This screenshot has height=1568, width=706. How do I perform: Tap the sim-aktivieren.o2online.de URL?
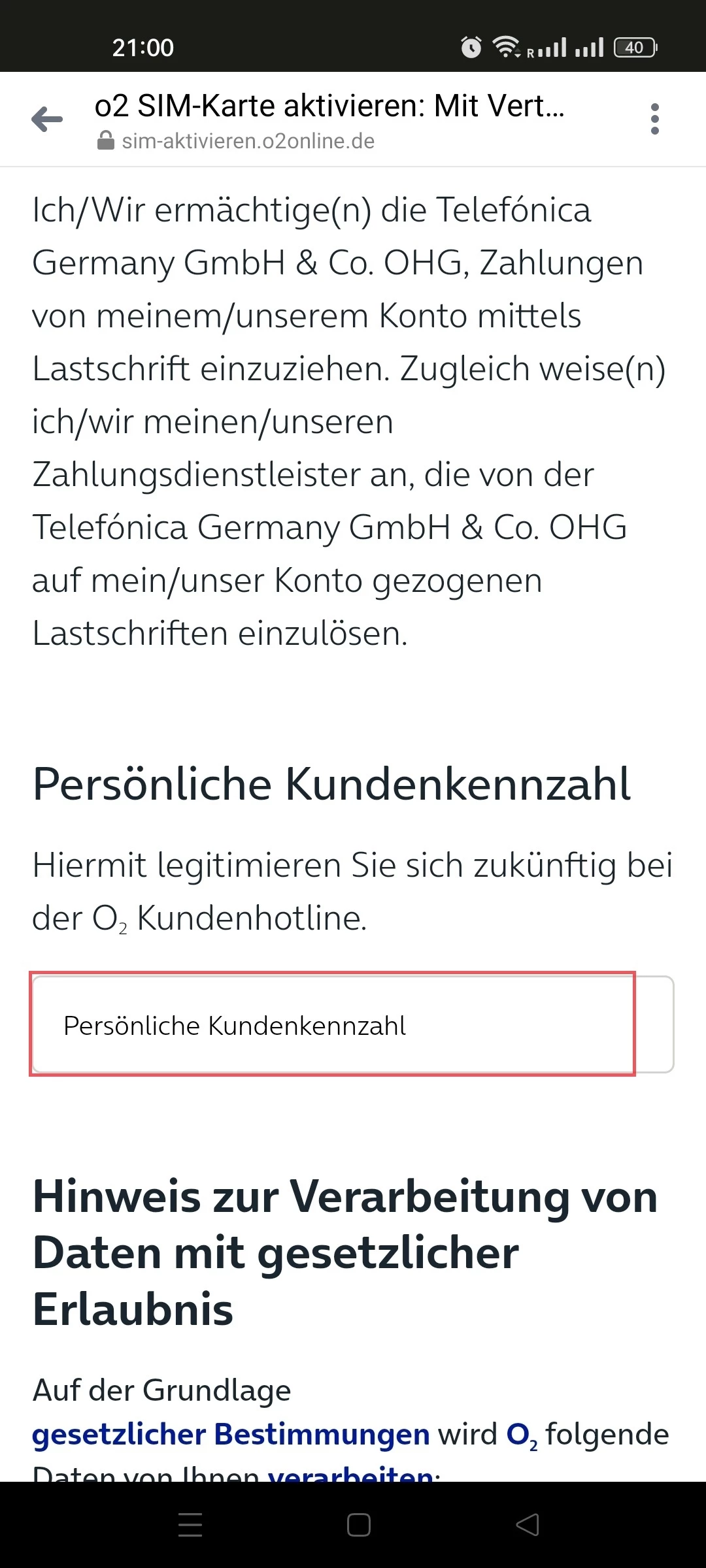[248, 141]
